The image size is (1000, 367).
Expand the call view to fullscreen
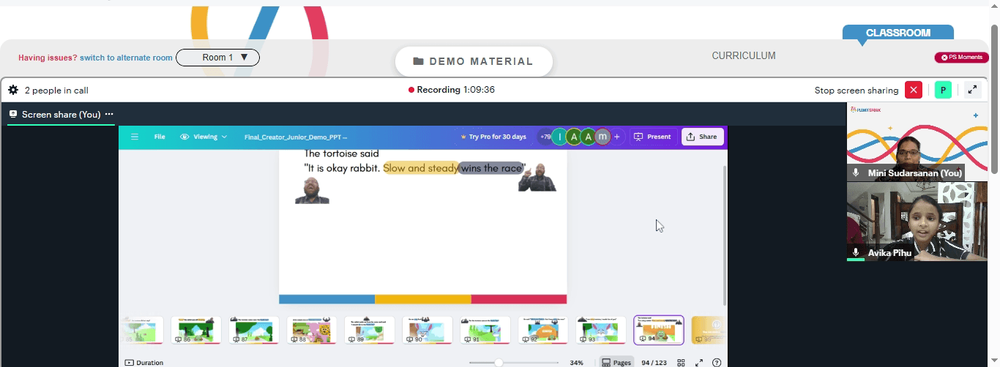(973, 90)
